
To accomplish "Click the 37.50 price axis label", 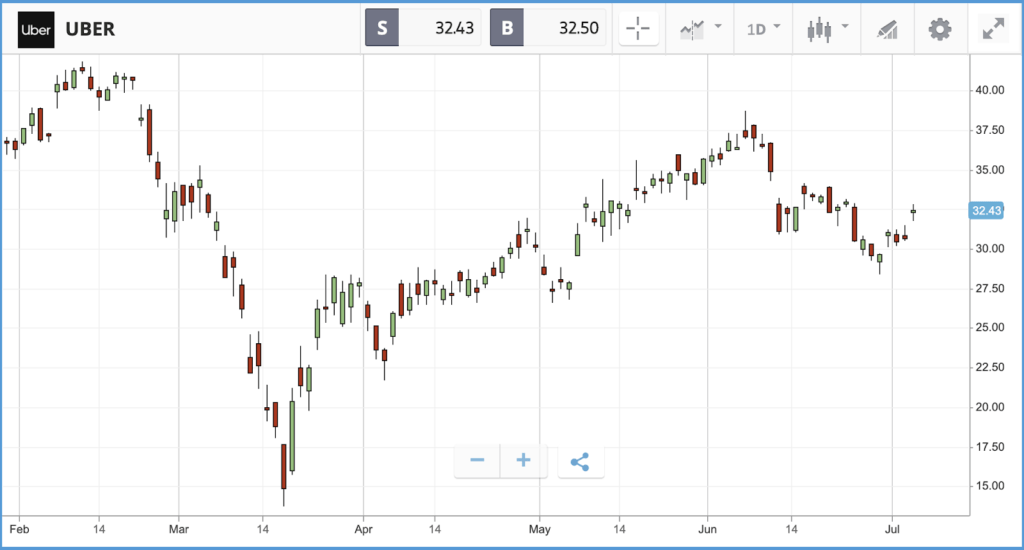I will [x=989, y=130].
